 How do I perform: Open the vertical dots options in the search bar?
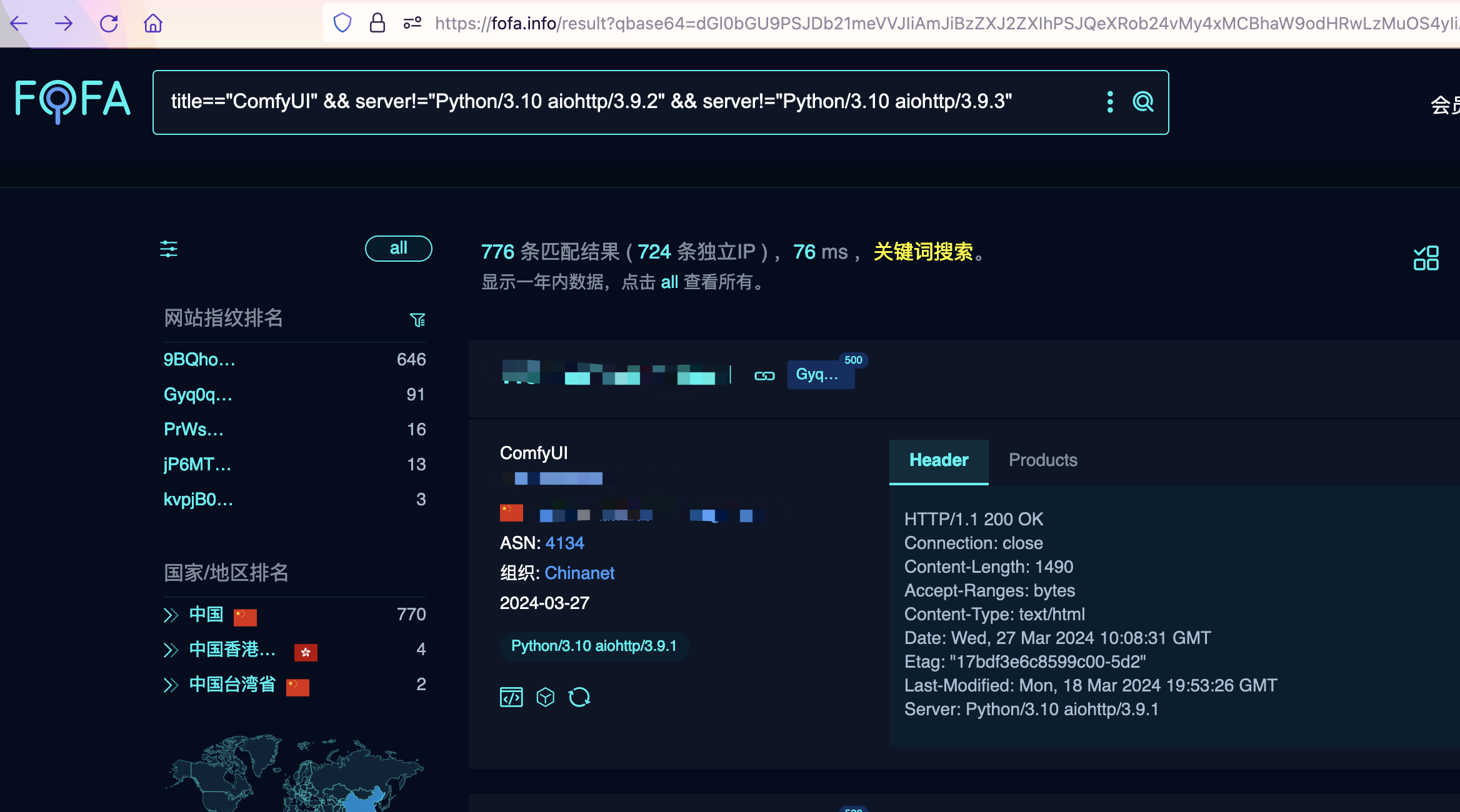[x=1110, y=102]
